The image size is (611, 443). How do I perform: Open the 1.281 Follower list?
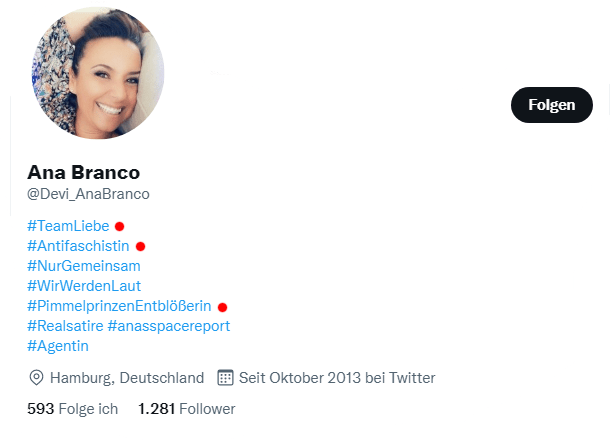(x=187, y=409)
